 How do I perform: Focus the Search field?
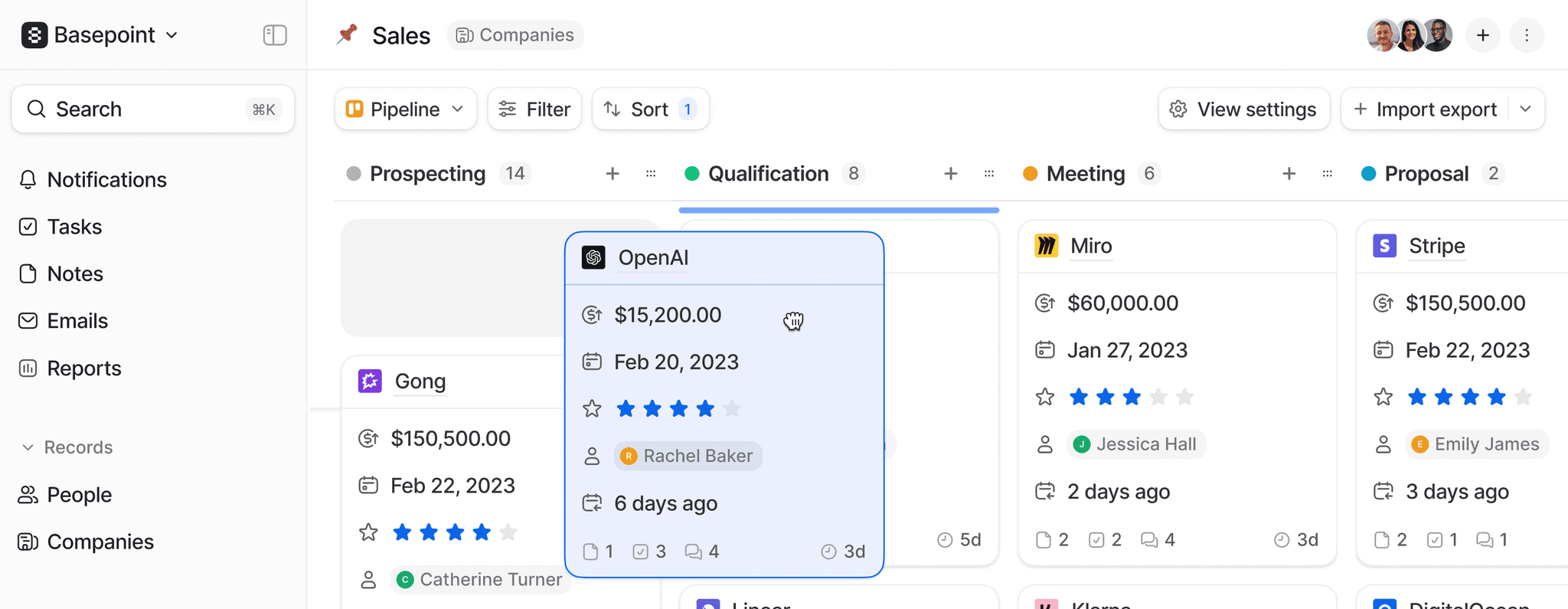153,109
